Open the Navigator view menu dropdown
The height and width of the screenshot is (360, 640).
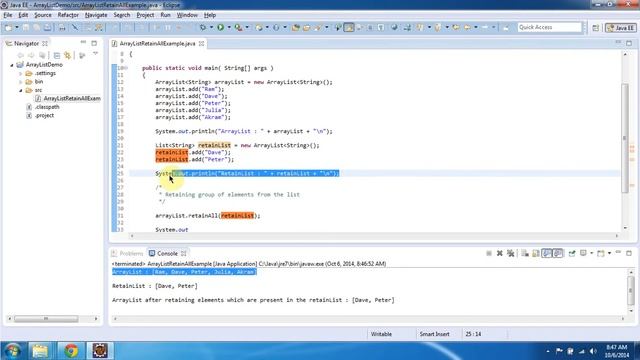[96, 54]
